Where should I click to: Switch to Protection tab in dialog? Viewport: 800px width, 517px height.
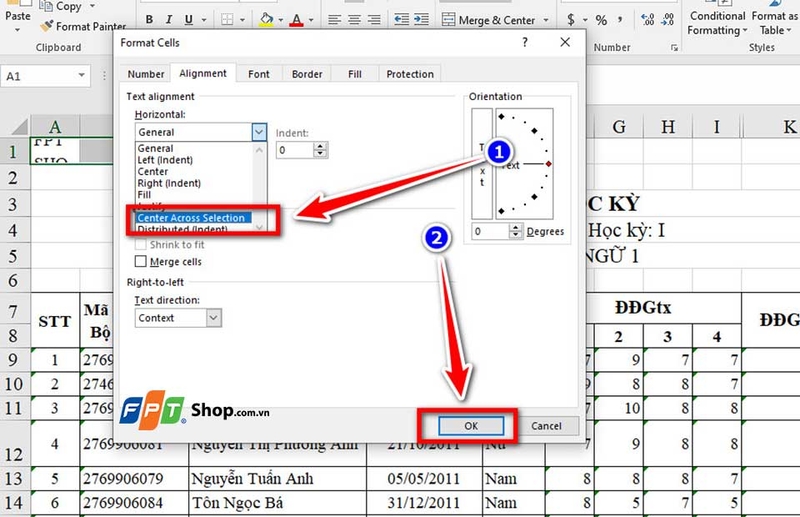pos(410,74)
